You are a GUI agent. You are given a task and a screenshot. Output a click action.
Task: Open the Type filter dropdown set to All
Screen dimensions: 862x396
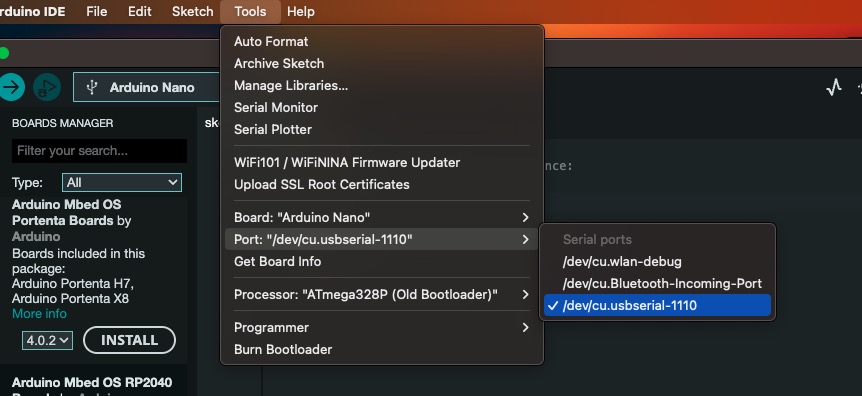[121, 183]
